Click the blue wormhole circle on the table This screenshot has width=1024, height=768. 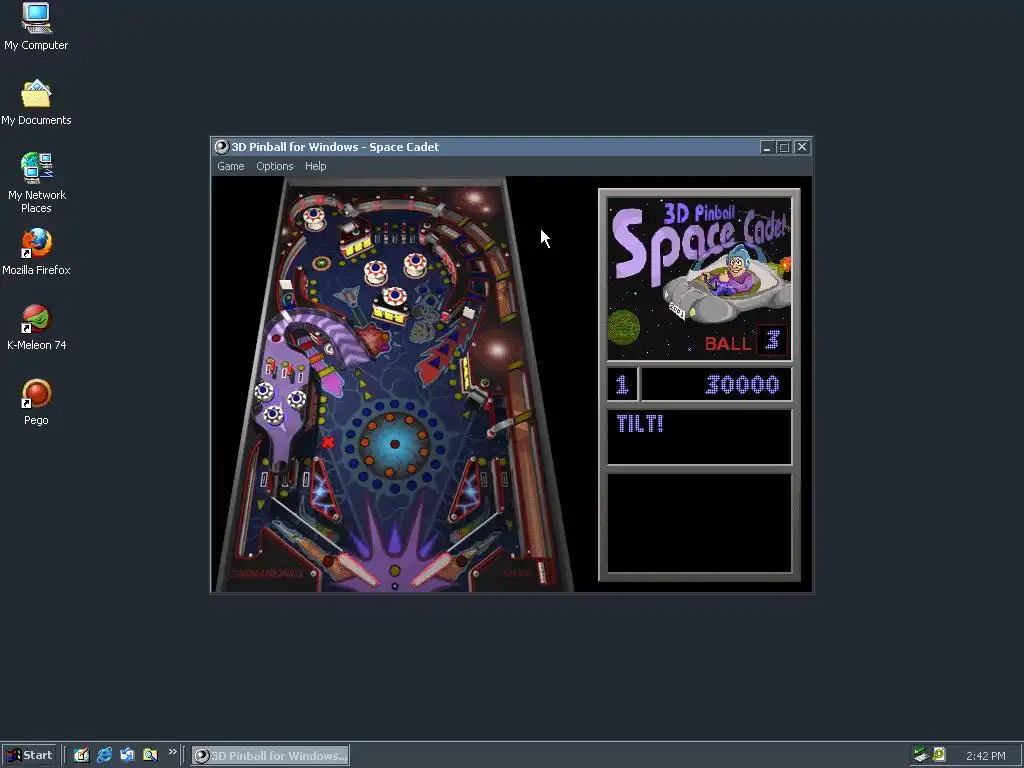point(394,444)
